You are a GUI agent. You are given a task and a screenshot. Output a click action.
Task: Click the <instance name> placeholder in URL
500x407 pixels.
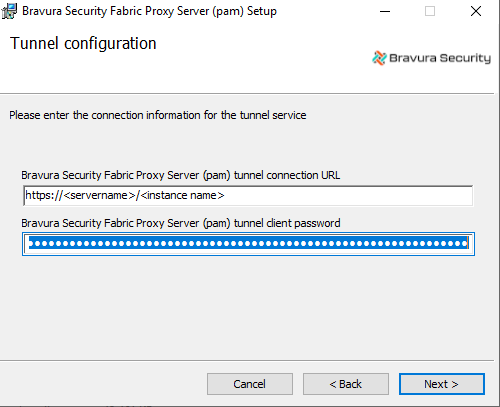tap(182, 195)
